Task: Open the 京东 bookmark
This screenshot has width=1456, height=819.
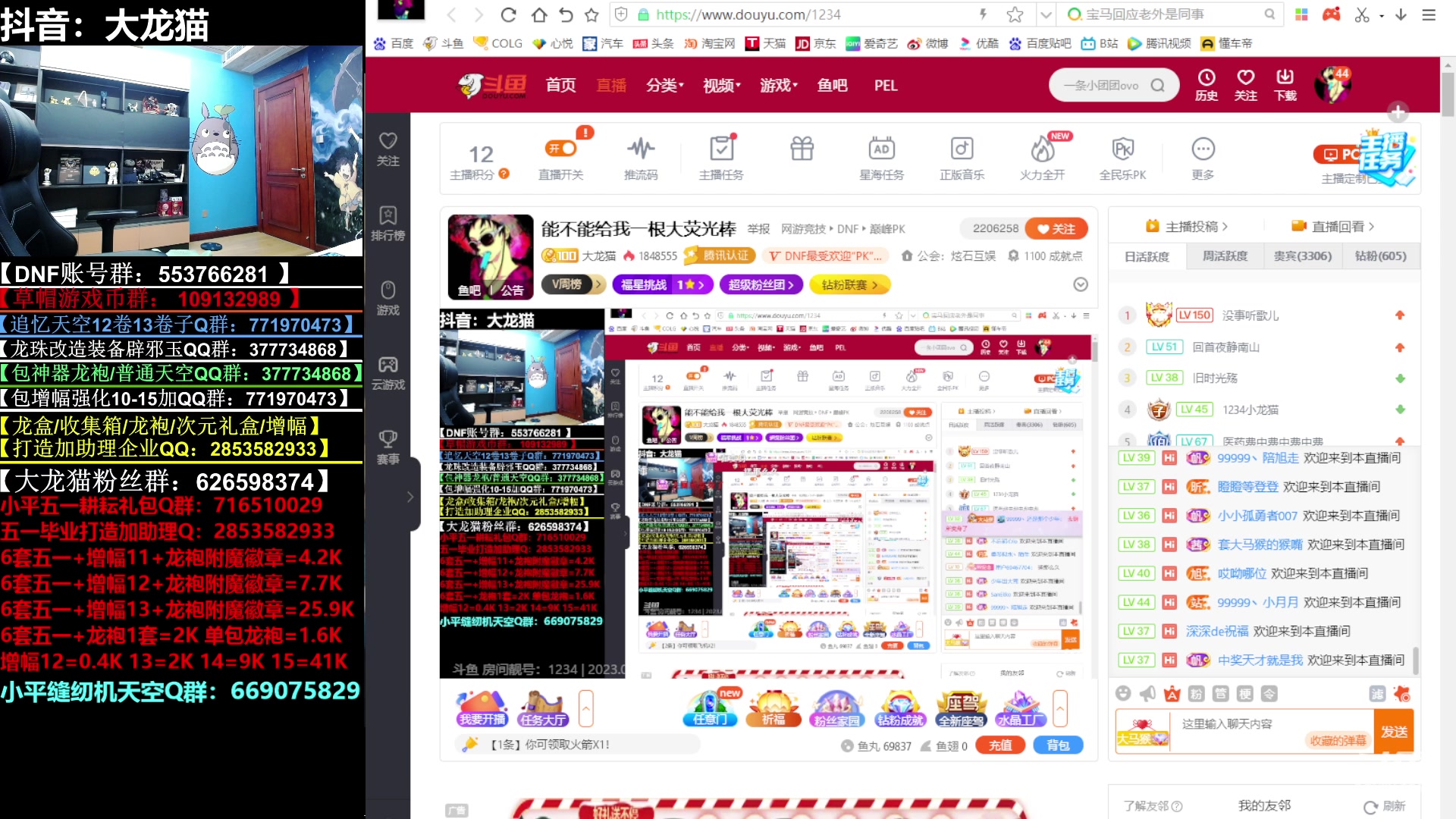Action: click(x=816, y=43)
